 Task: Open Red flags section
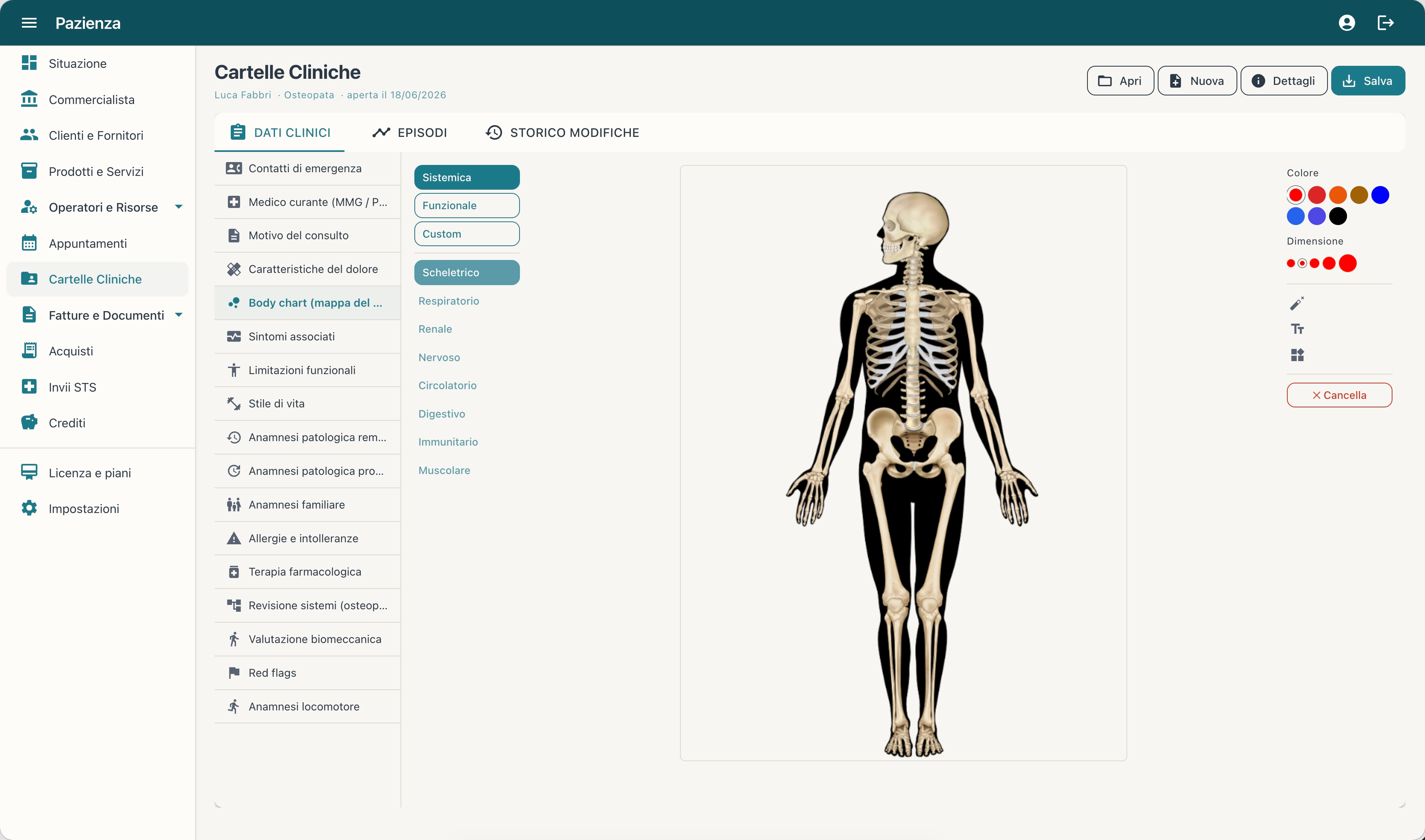coord(307,673)
